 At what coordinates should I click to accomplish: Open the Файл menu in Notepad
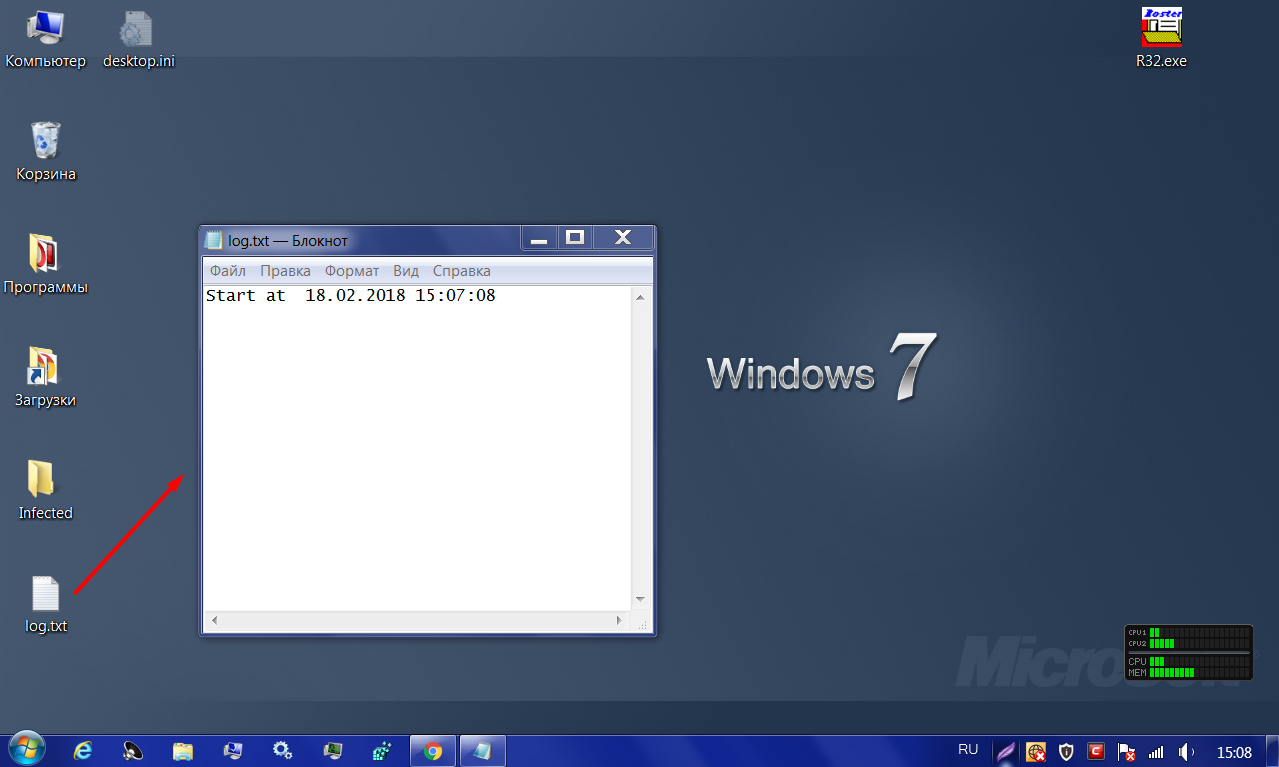click(228, 271)
